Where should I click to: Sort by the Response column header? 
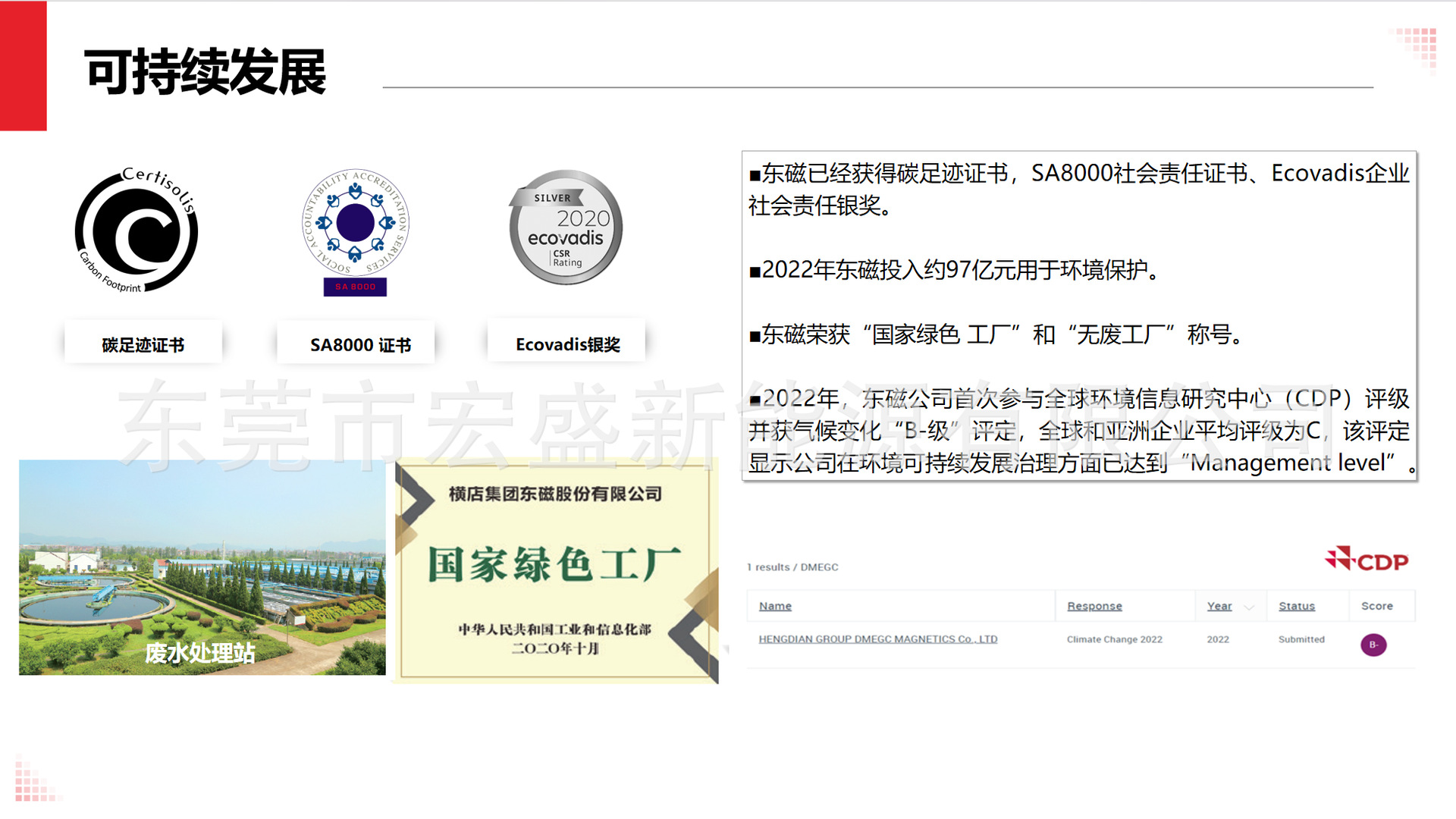(1094, 606)
